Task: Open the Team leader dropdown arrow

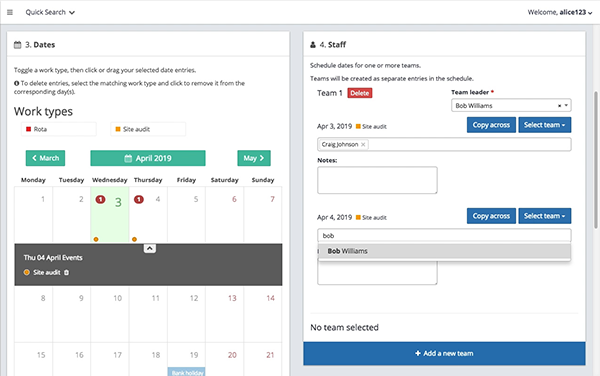Action: point(566,106)
